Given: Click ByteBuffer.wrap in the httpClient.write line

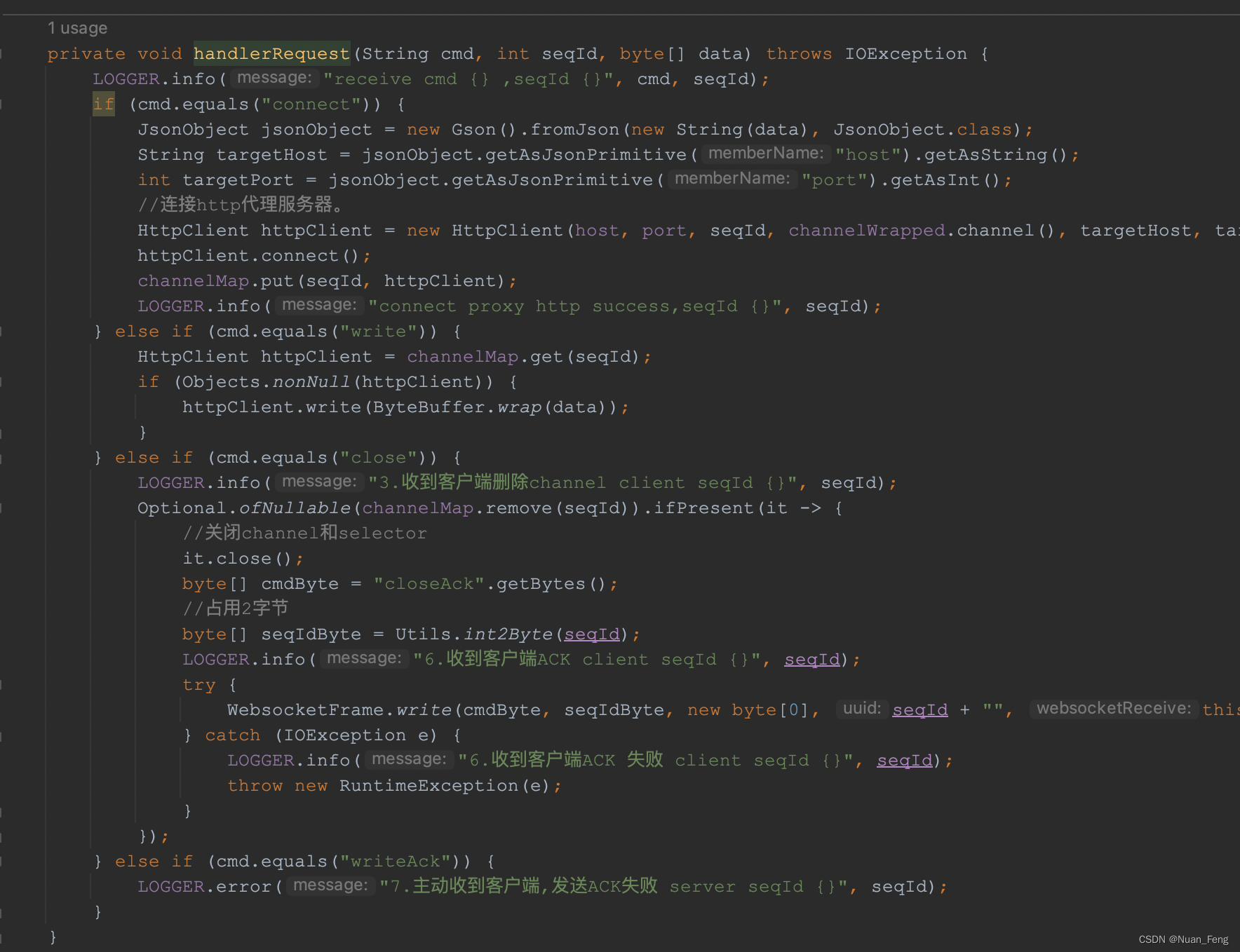Looking at the screenshot, I should (x=457, y=407).
